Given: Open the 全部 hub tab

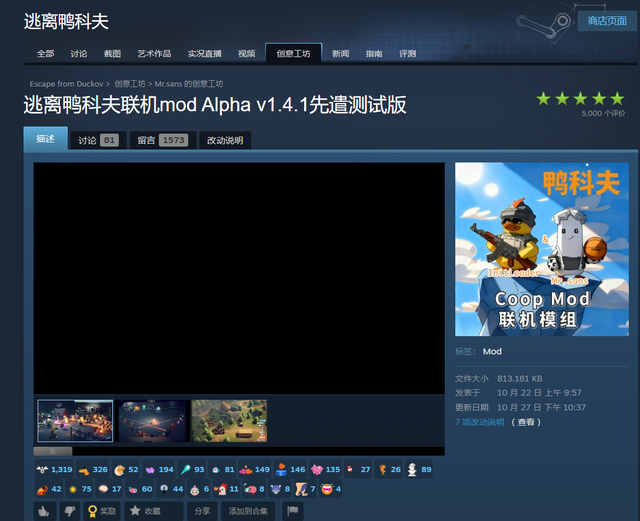Looking at the screenshot, I should [x=45, y=53].
